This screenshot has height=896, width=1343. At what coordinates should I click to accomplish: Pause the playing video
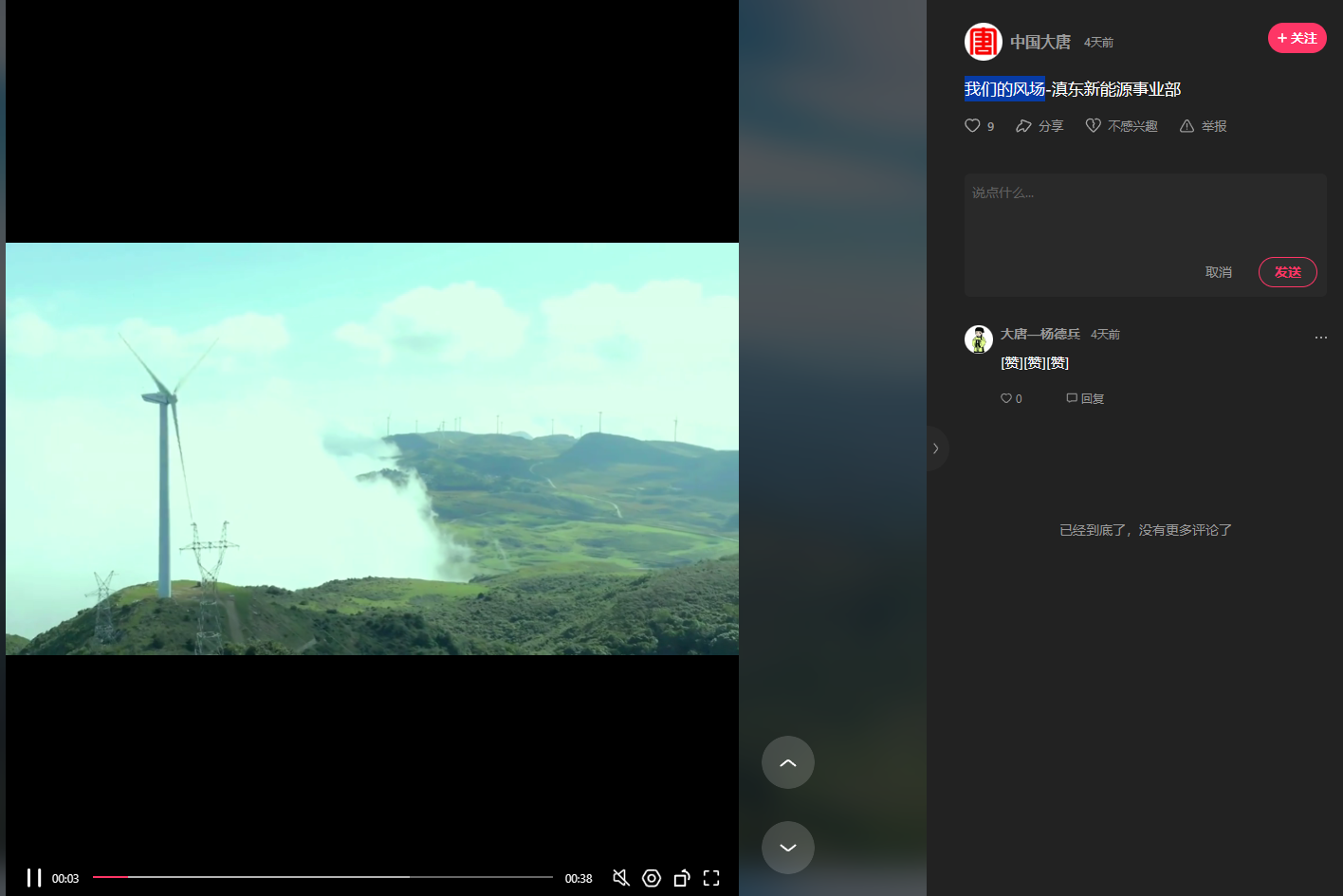tap(34, 878)
